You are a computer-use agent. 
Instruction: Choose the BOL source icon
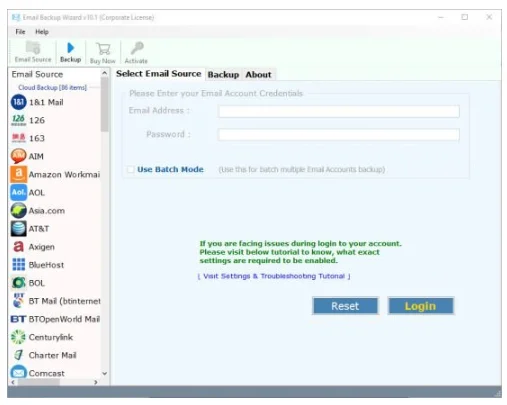click(19, 283)
